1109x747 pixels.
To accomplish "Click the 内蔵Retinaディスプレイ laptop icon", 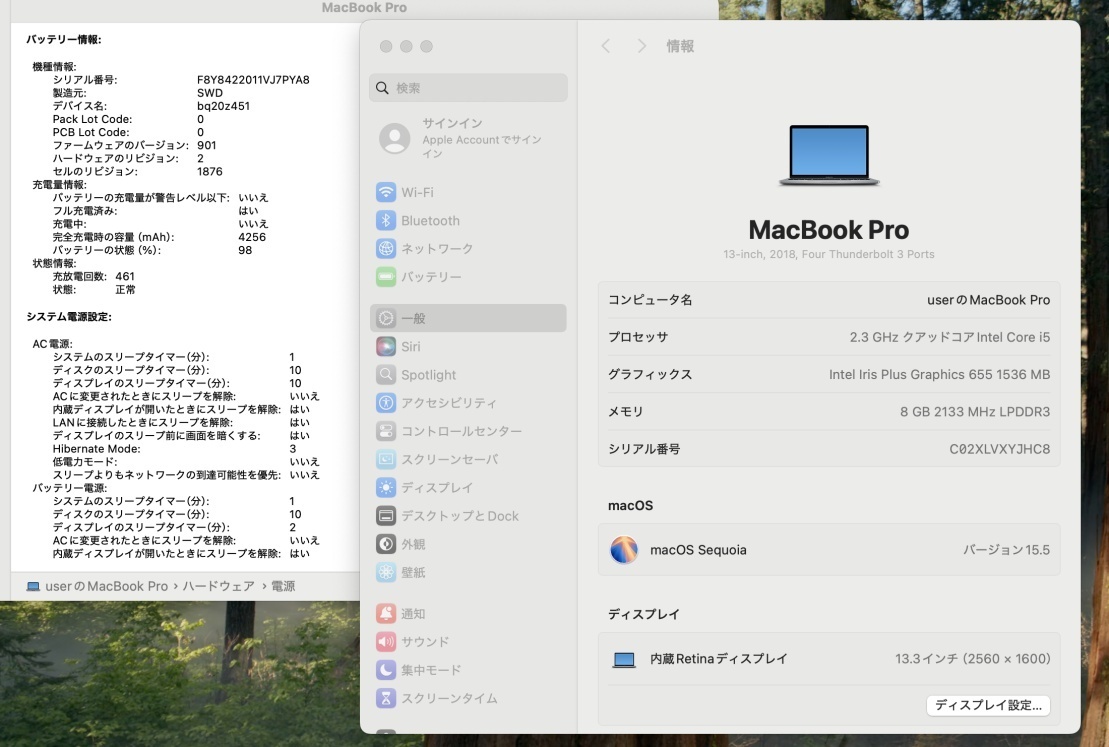I will point(624,660).
